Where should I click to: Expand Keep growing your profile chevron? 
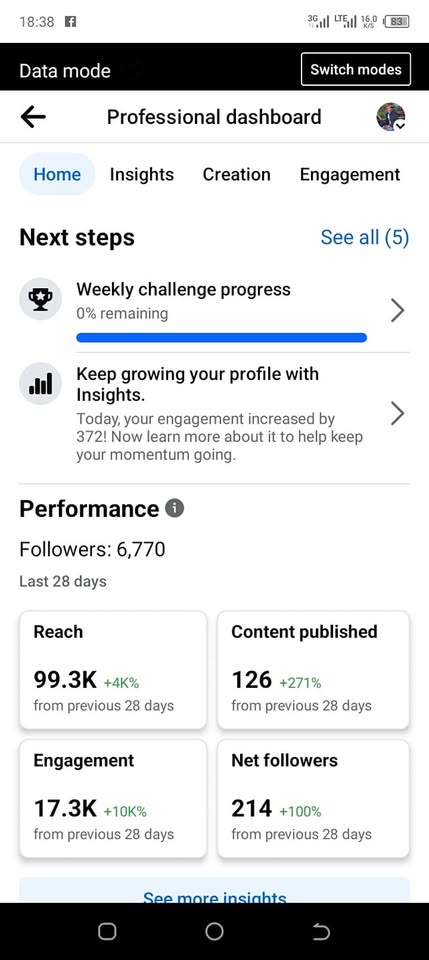click(397, 414)
